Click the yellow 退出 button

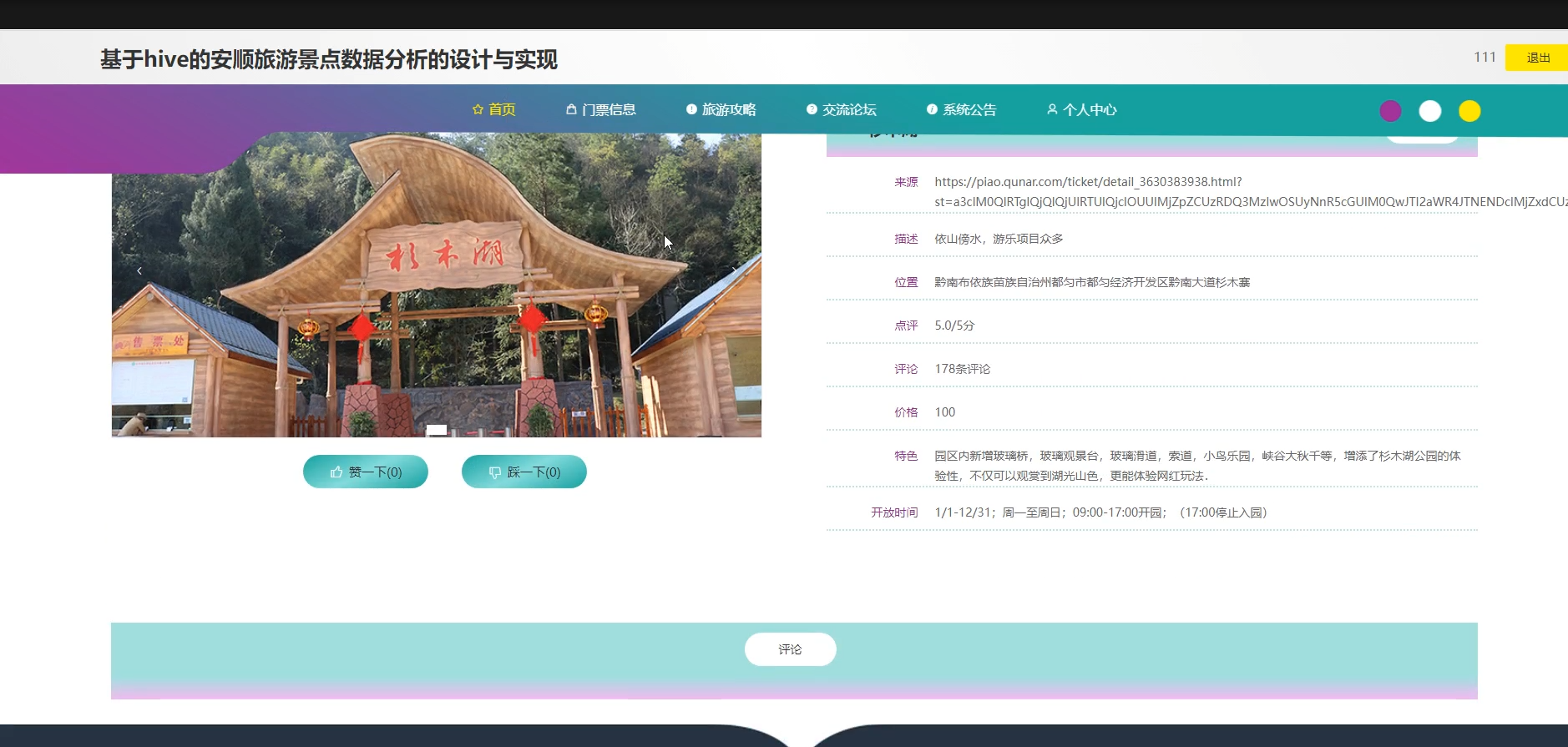coord(1536,58)
